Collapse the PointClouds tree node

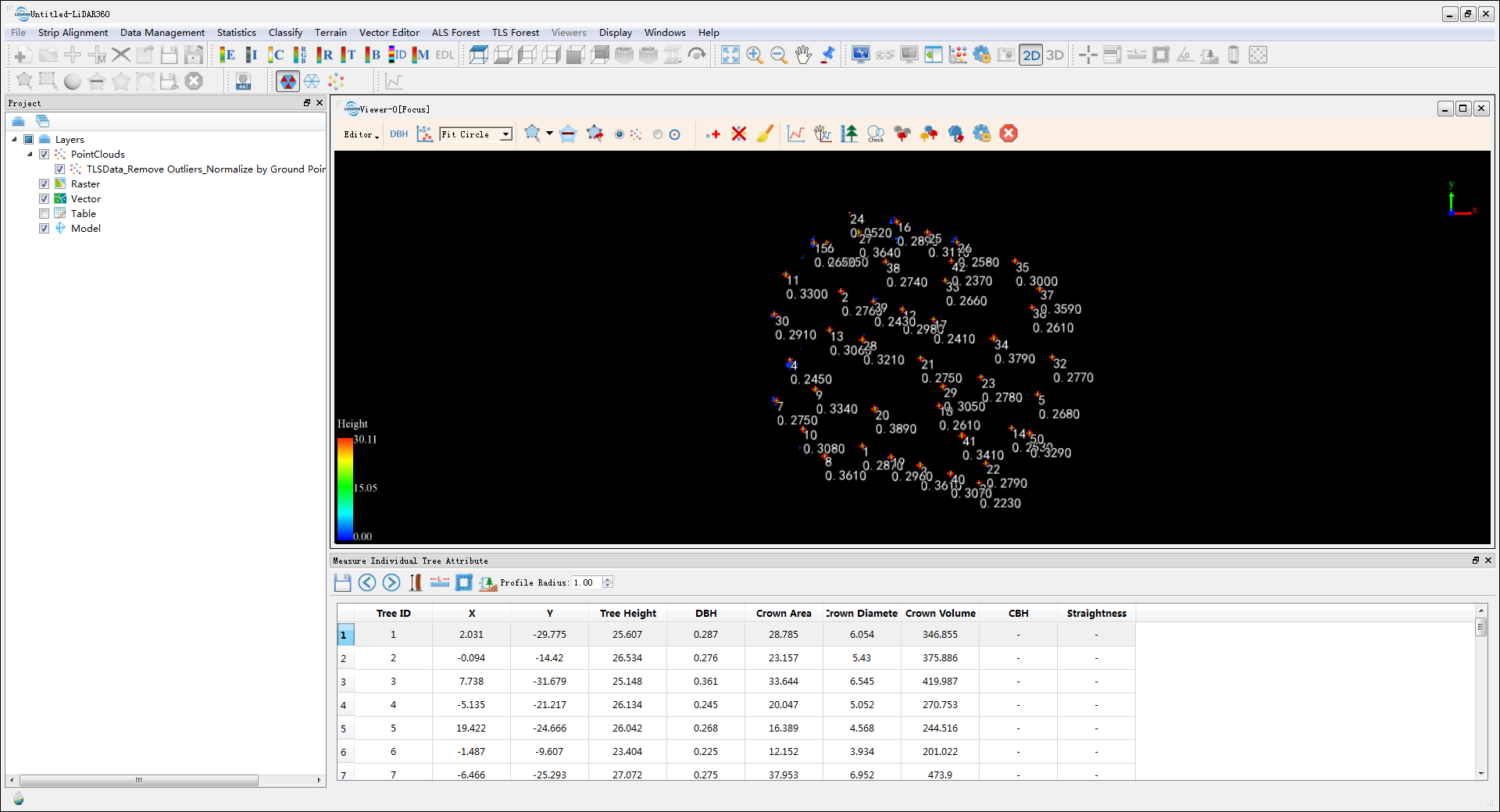pos(28,154)
